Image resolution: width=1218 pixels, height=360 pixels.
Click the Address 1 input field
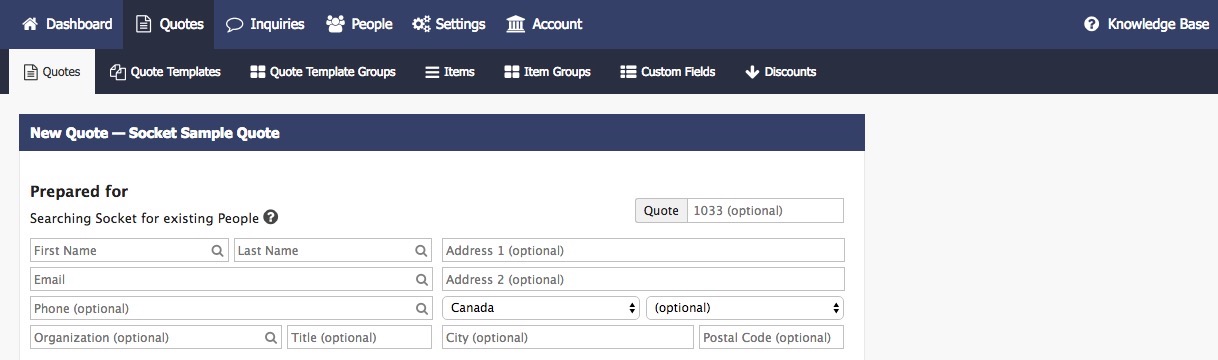click(643, 250)
